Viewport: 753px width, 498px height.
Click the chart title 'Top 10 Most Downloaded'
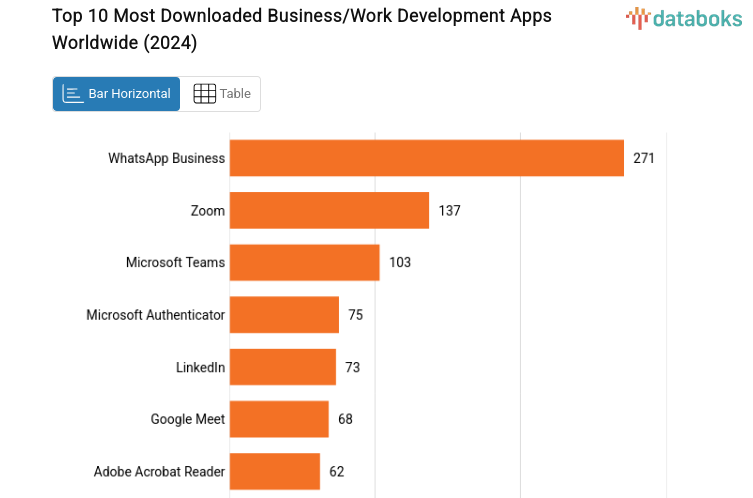coord(302,29)
